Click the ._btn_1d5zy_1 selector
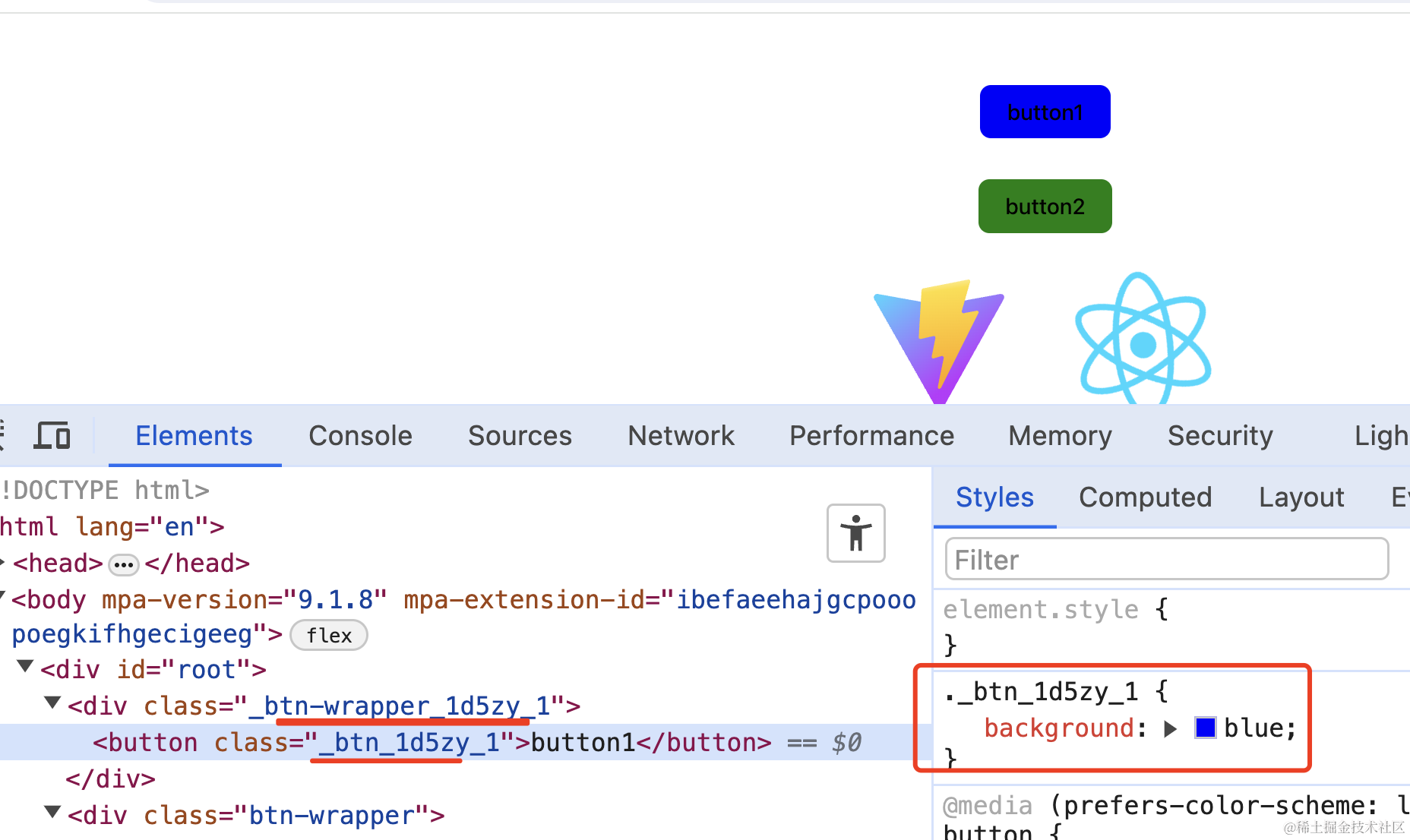This screenshot has width=1410, height=840. pyautogui.click(x=1040, y=691)
